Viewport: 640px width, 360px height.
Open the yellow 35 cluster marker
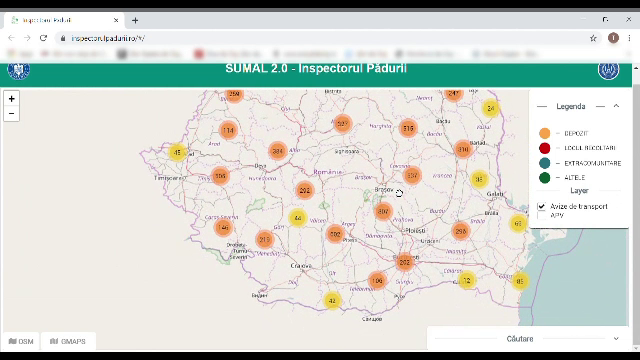(x=479, y=179)
